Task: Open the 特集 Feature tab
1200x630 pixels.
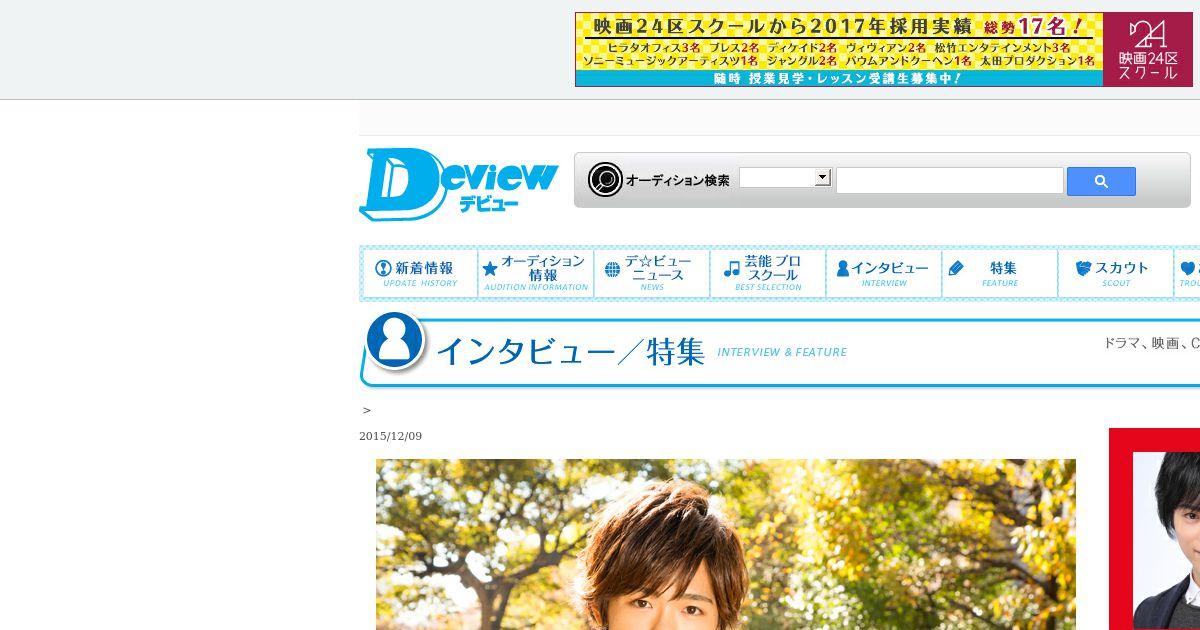Action: pyautogui.click(x=1000, y=273)
